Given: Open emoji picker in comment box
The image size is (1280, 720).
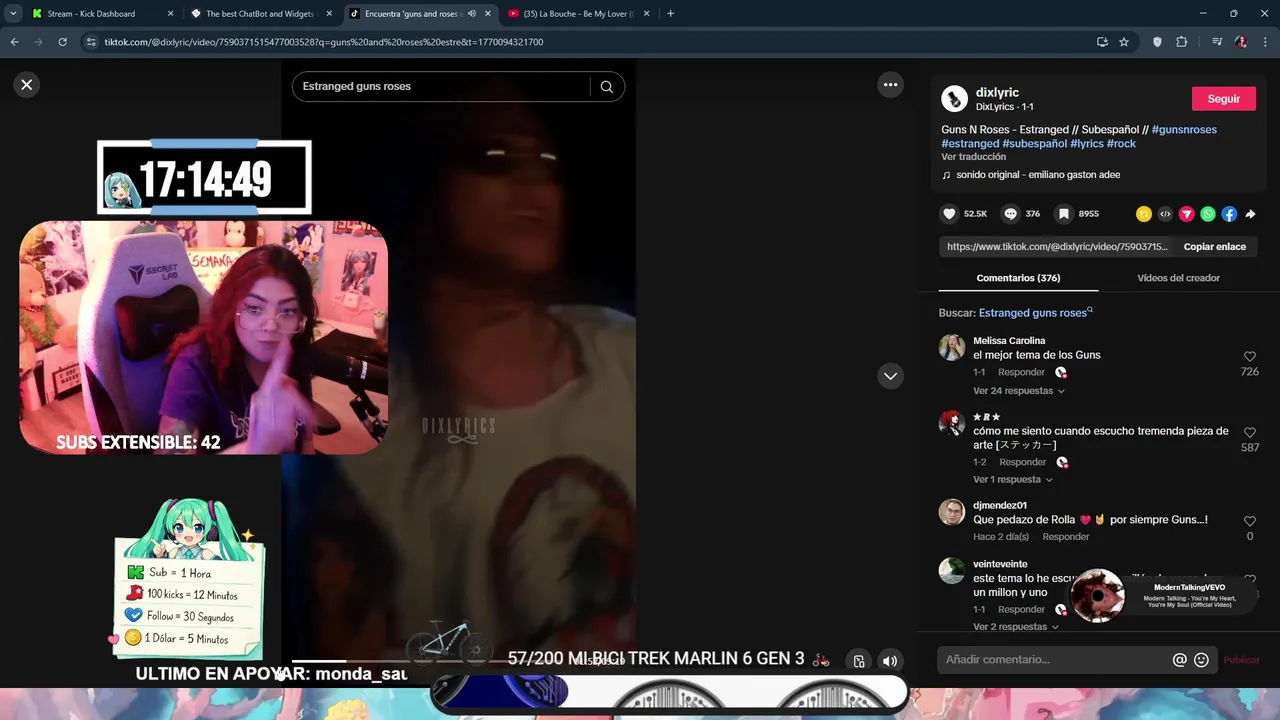Looking at the screenshot, I should click(x=1202, y=660).
